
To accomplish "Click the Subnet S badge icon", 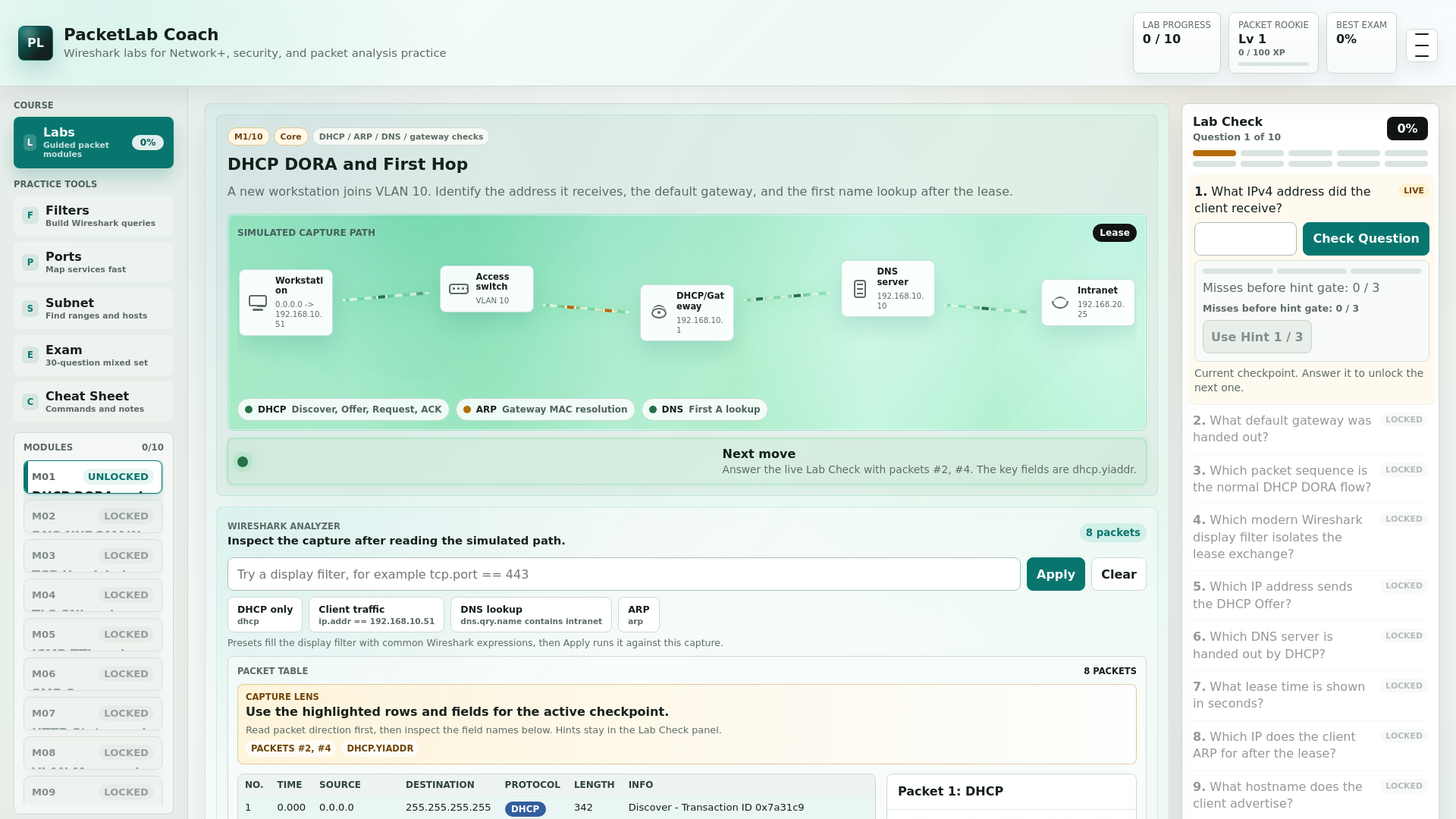I will click(x=30, y=309).
